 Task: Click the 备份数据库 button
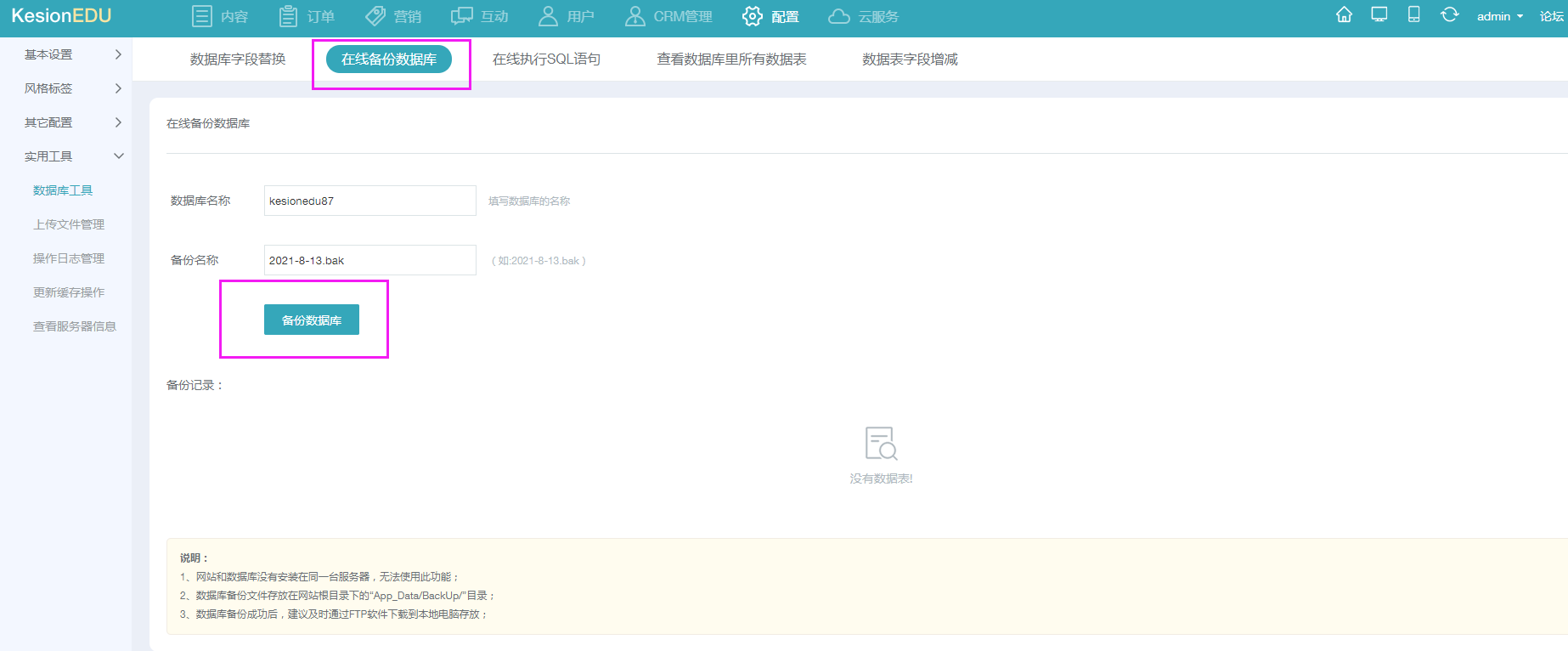point(312,320)
